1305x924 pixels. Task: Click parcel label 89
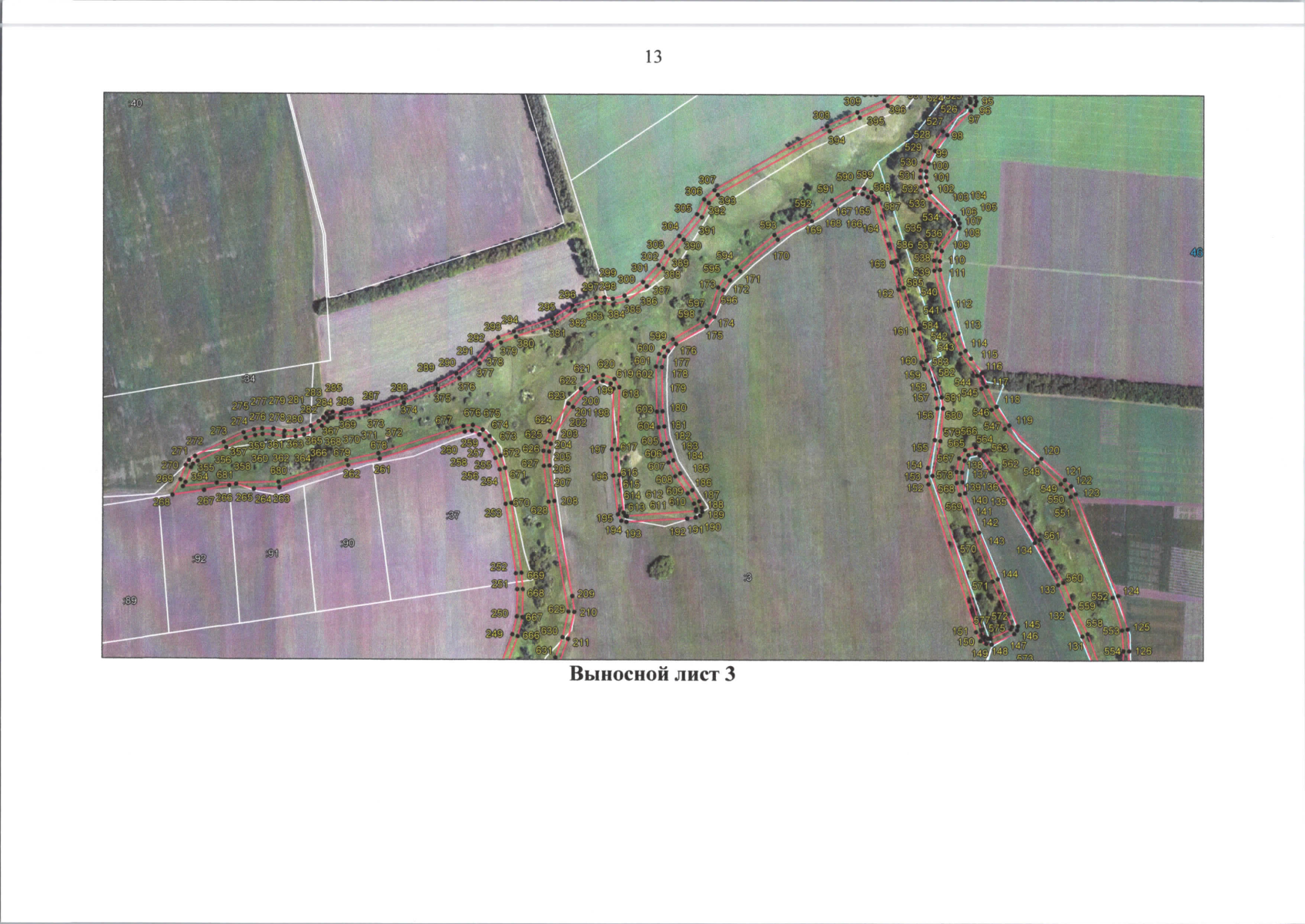129,601
